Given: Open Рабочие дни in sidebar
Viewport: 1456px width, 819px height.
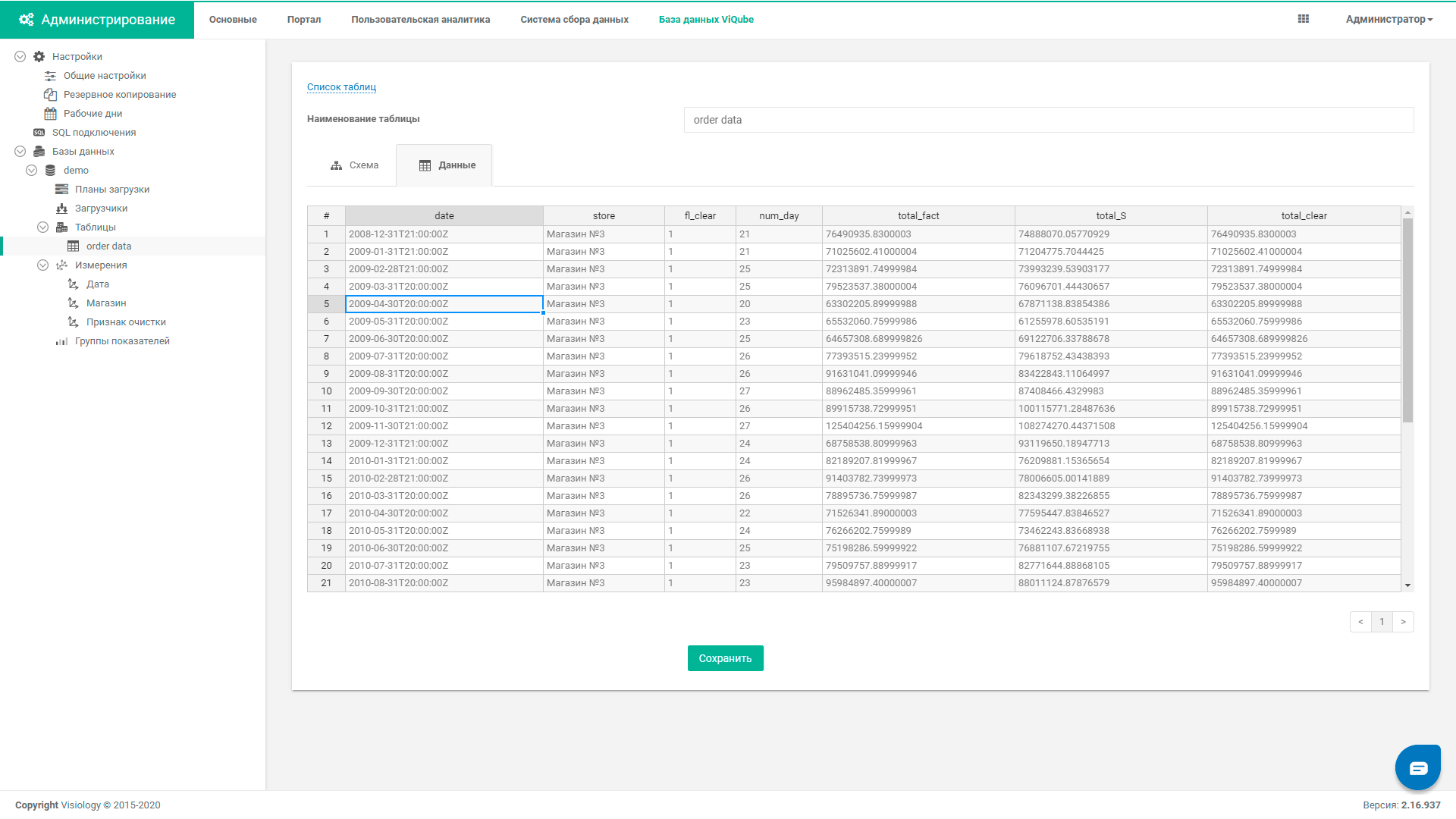Looking at the screenshot, I should coord(93,114).
